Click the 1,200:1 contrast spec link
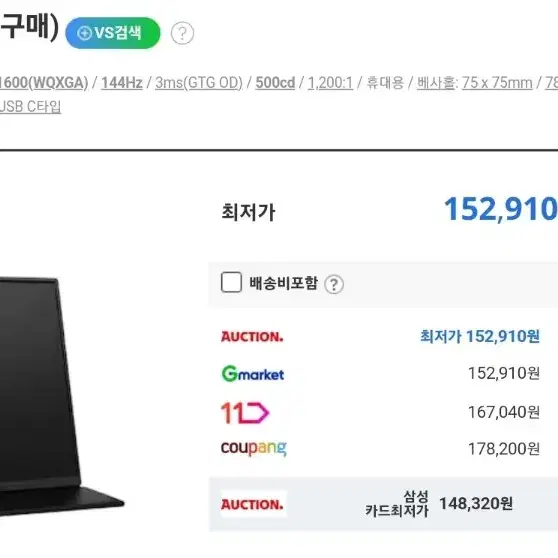558x558 pixels. (x=330, y=83)
